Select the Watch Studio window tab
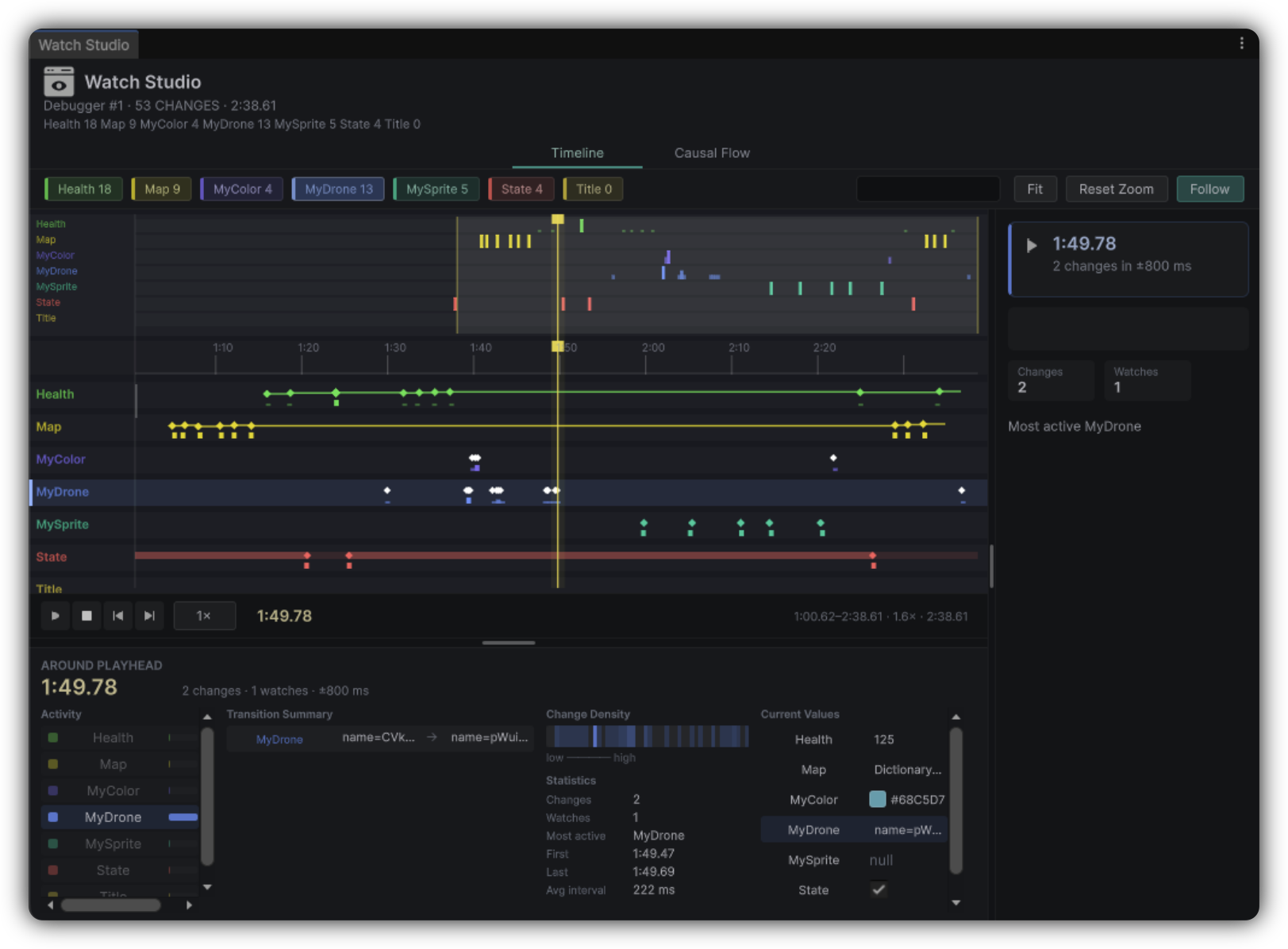Image resolution: width=1288 pixels, height=949 pixels. [84, 45]
